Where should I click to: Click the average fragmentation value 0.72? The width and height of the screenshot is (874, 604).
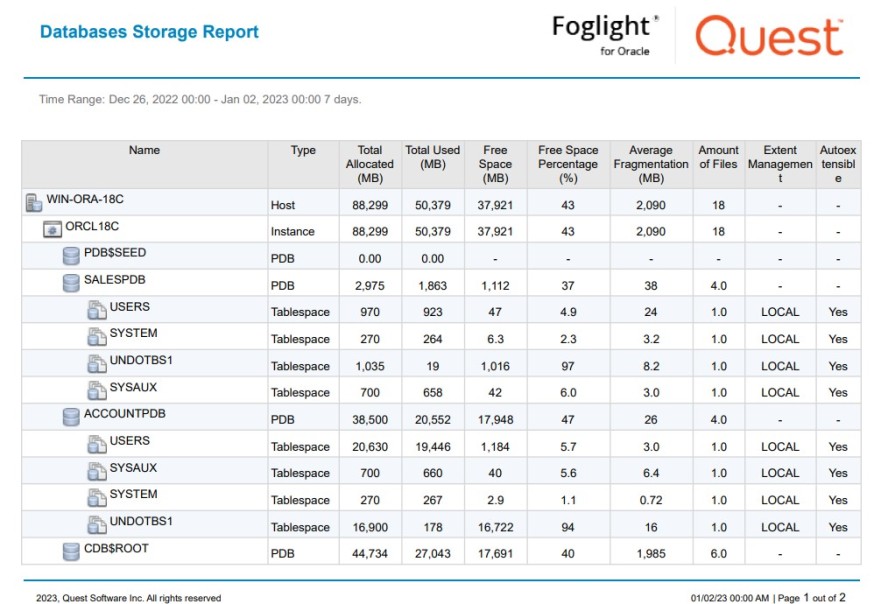pos(651,500)
